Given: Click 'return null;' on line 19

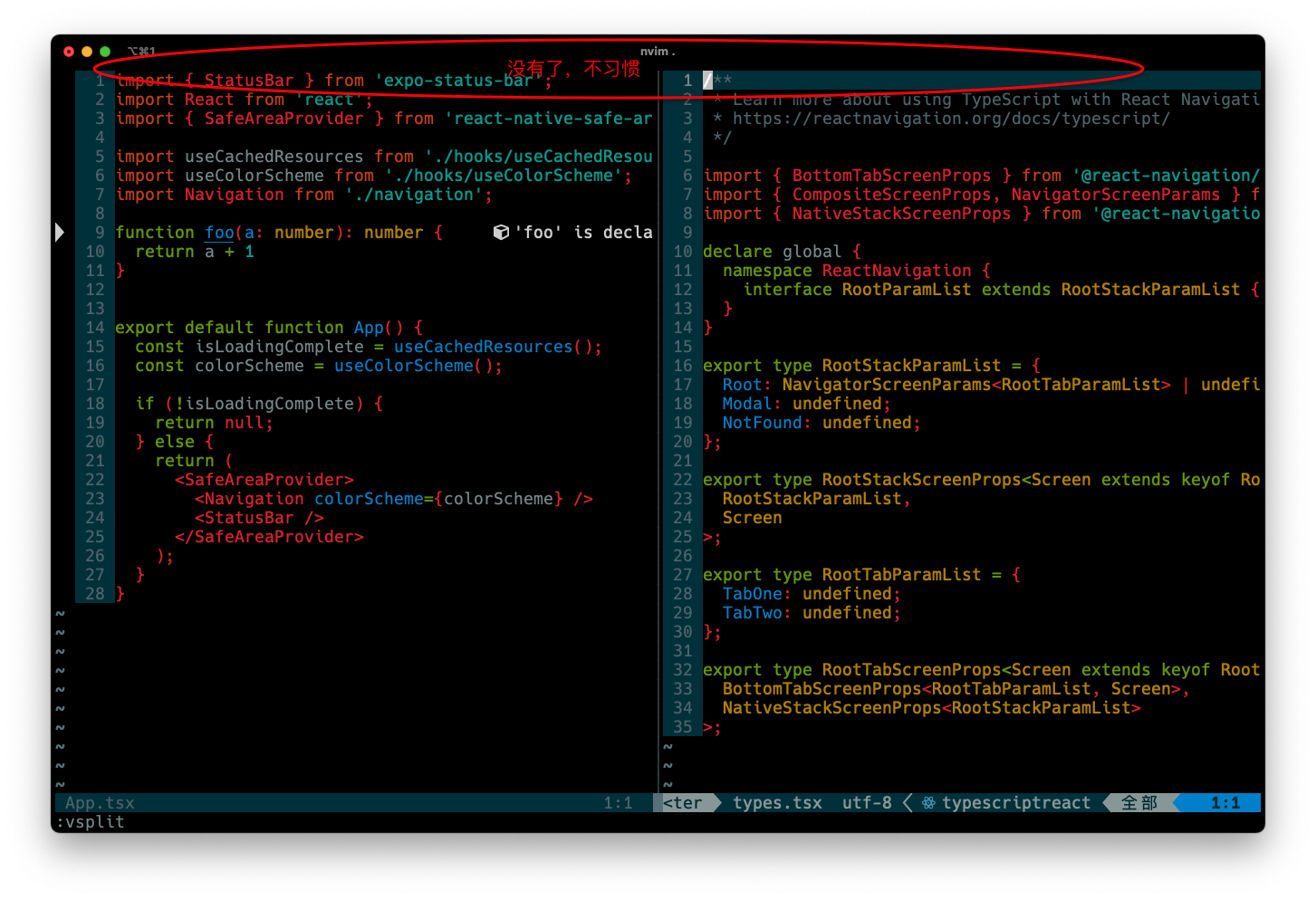Looking at the screenshot, I should (215, 423).
